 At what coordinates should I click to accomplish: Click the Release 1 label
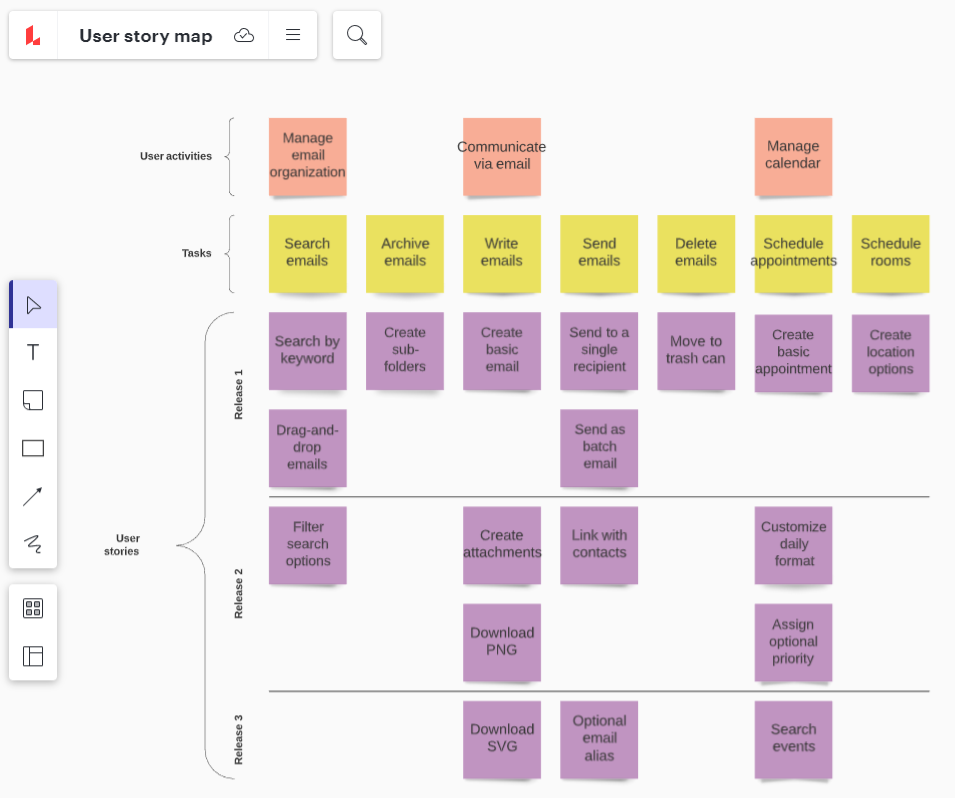coord(238,394)
